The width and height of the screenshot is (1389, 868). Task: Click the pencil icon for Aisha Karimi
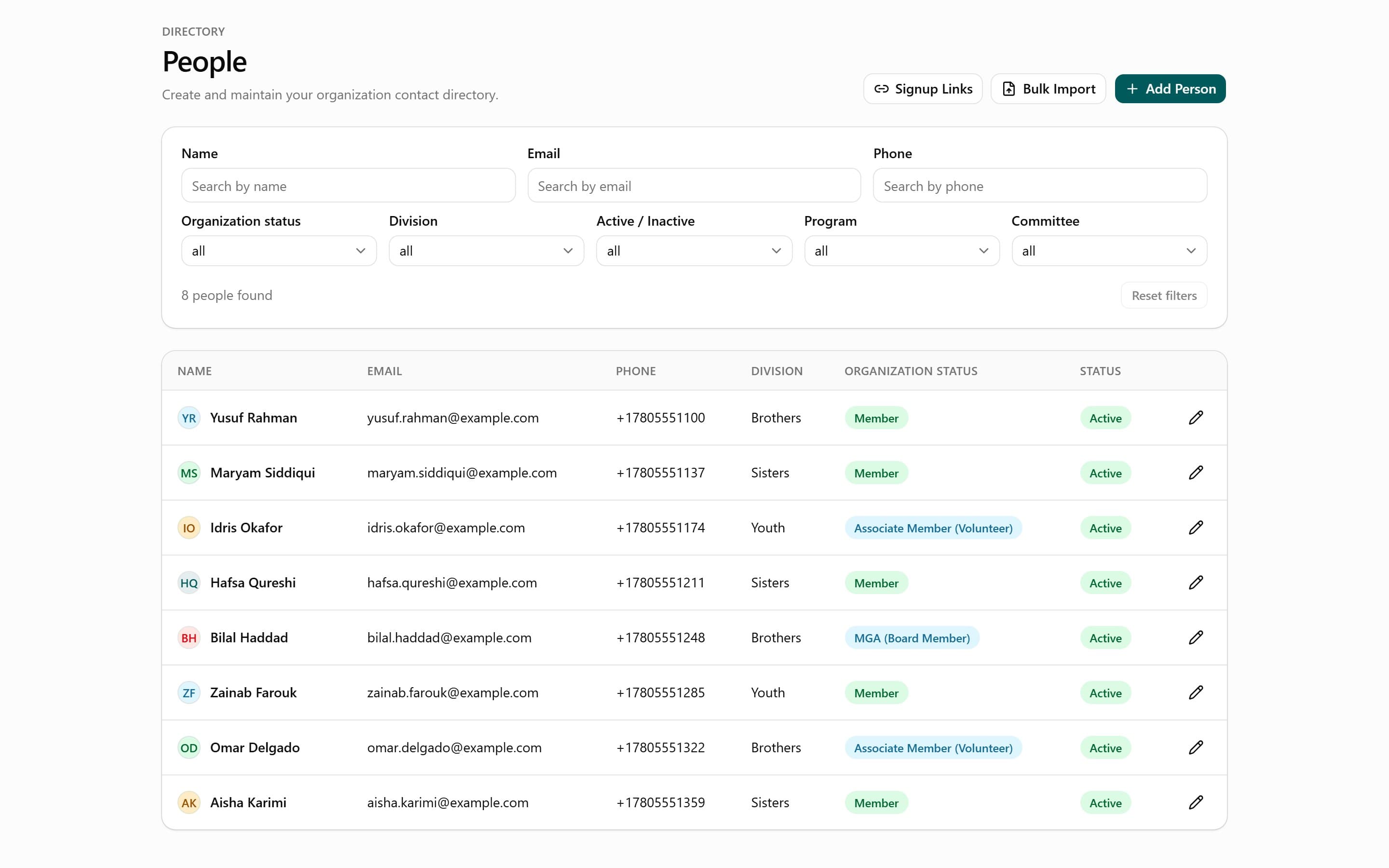tap(1196, 802)
